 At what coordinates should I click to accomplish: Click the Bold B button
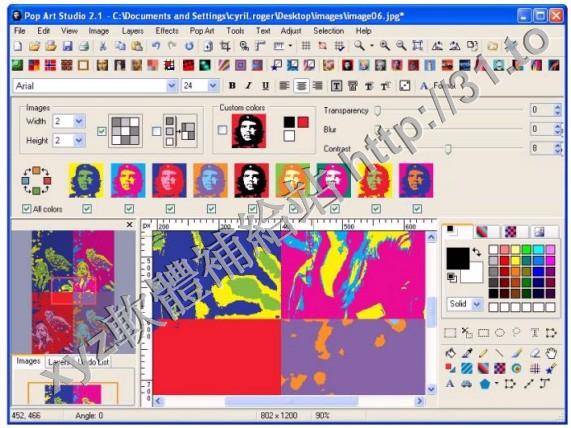(x=232, y=86)
